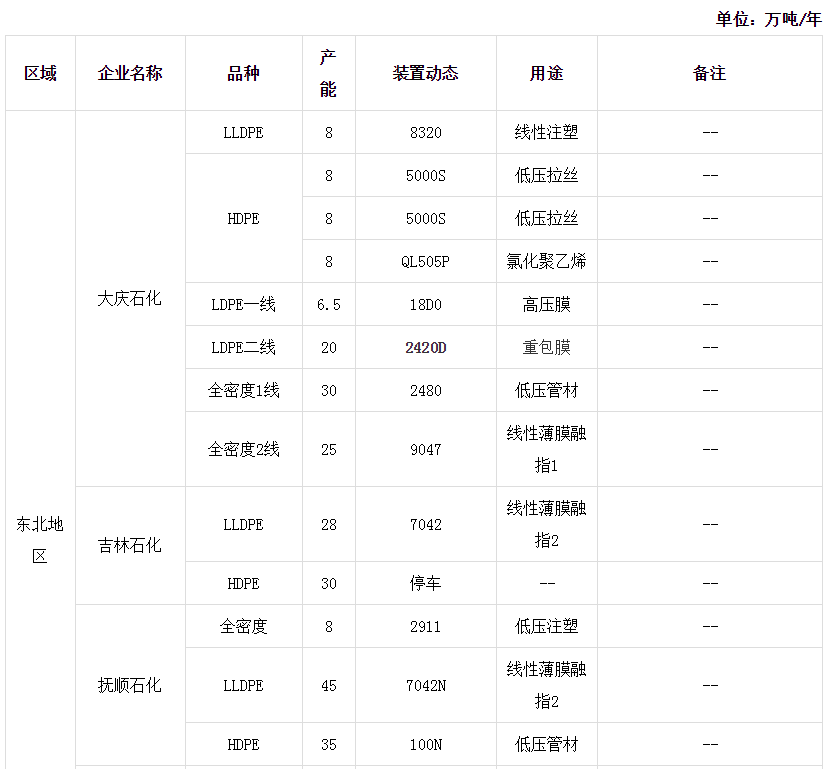Screen dimensions: 828x769
Task: Click the 区域 column header
Action: click(40, 73)
